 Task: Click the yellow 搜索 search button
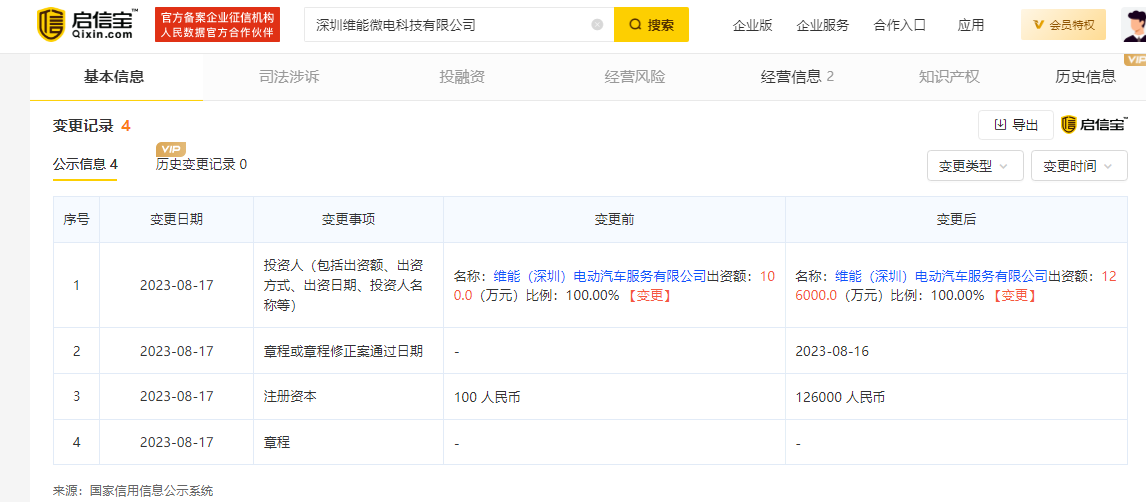click(x=651, y=25)
